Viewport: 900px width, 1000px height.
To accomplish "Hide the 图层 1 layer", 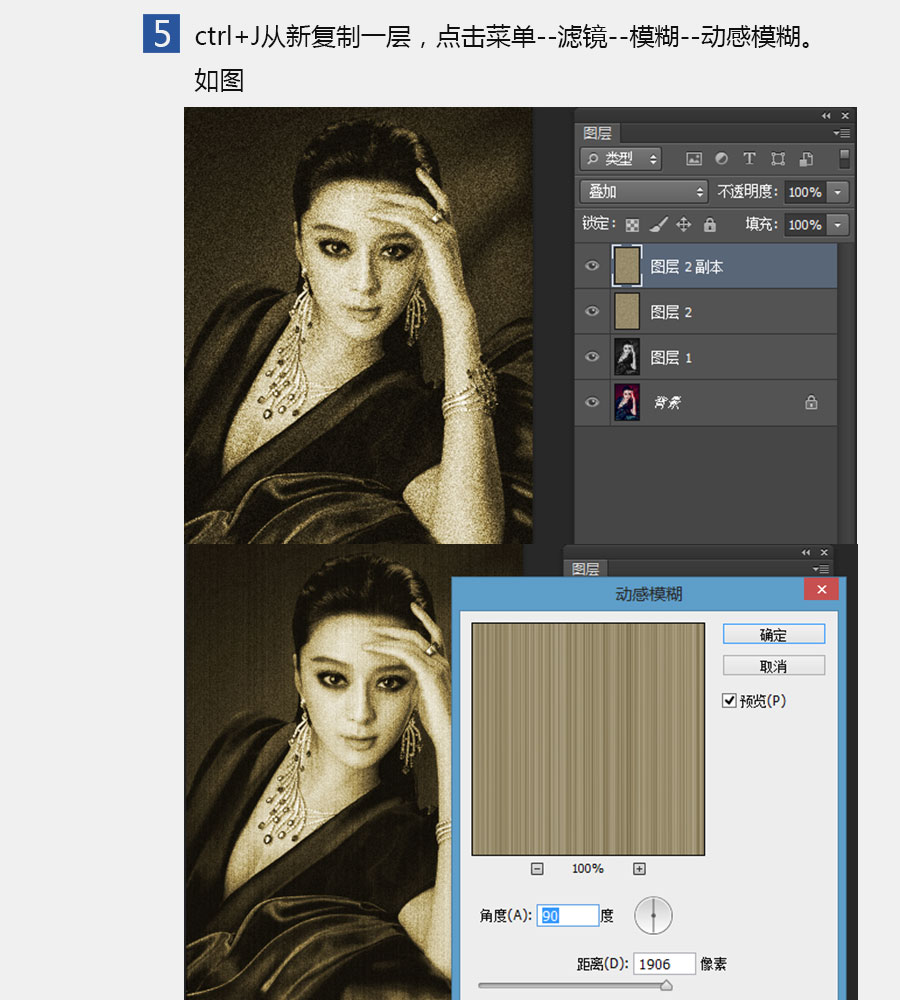I will click(x=592, y=357).
